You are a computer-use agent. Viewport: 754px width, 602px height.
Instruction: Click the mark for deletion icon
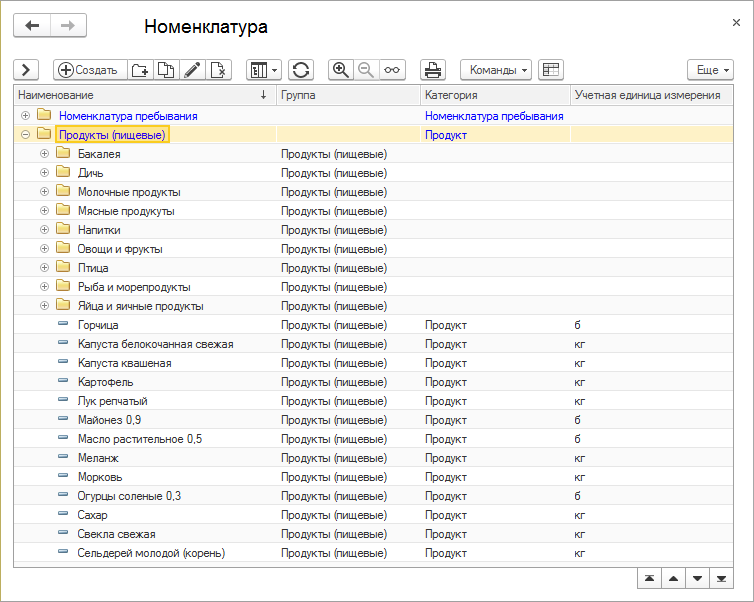(x=219, y=70)
